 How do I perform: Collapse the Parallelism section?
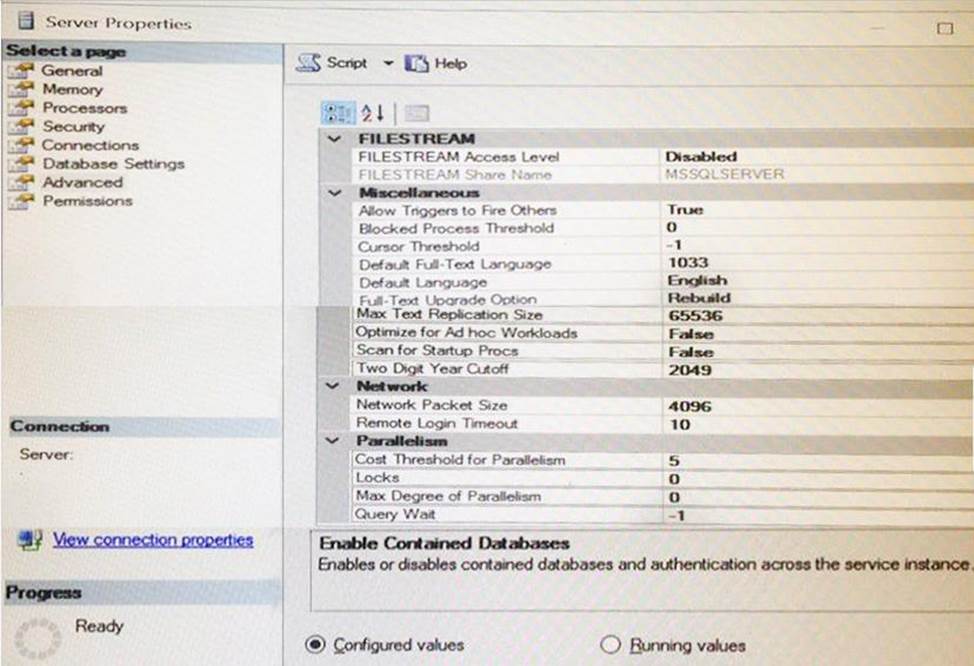334,440
